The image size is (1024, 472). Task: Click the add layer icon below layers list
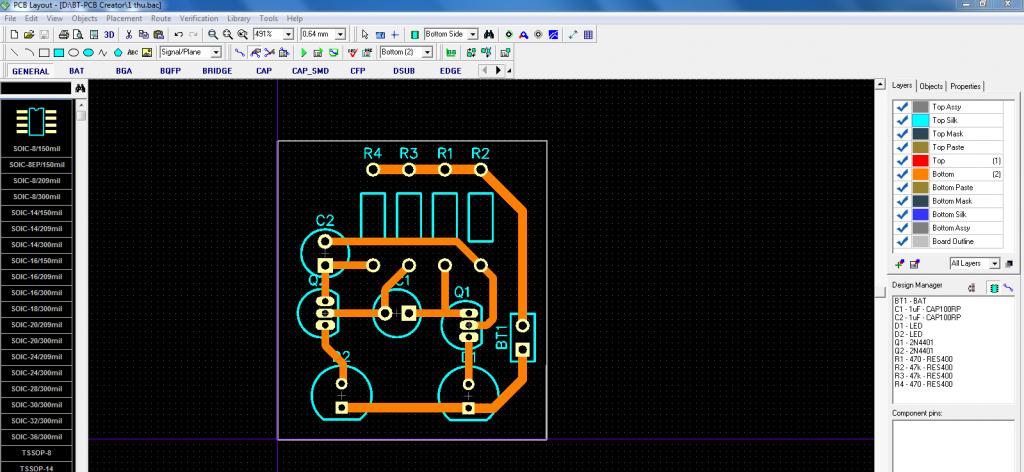coord(900,263)
